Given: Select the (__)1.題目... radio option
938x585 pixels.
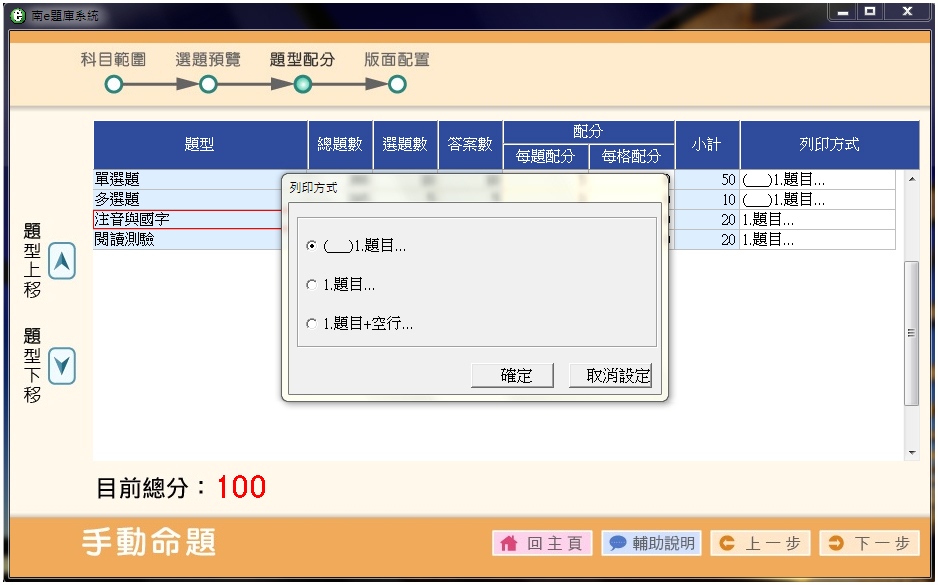Looking at the screenshot, I should tap(312, 246).
